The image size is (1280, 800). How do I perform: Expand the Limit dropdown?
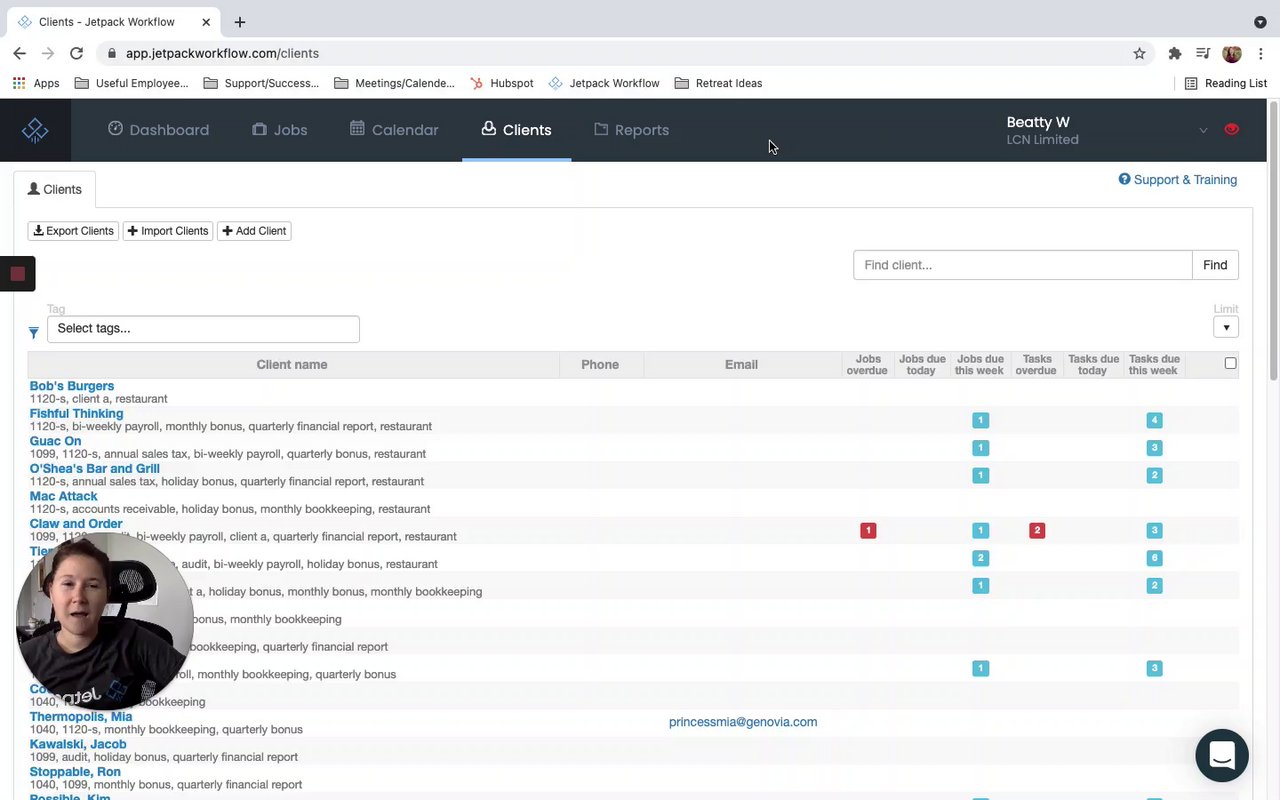click(1226, 327)
